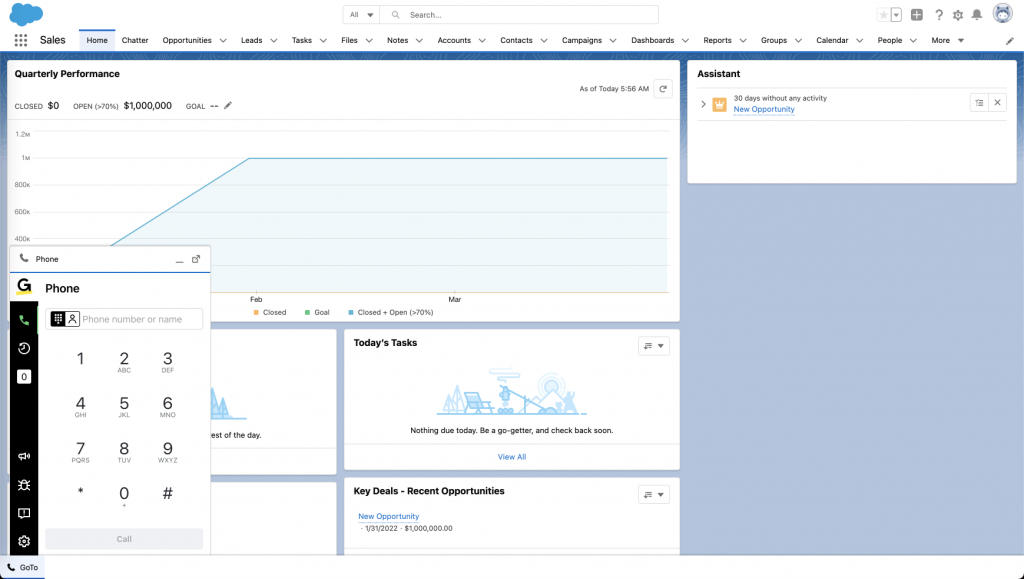Open the App Launcher grid icon
The width and height of the screenshot is (1024, 579).
[x=21, y=40]
